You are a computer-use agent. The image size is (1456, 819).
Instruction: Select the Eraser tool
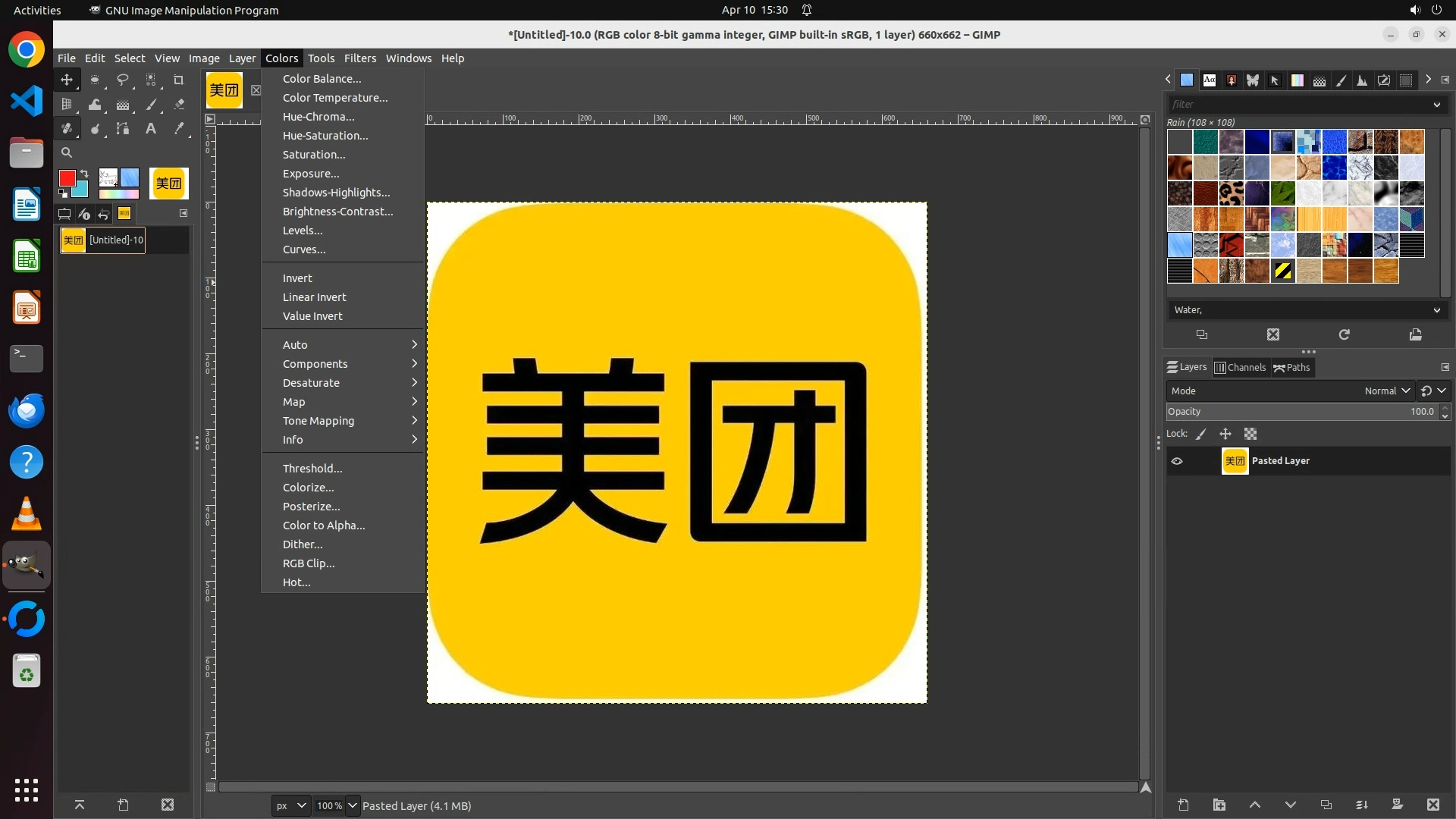pyautogui.click(x=179, y=105)
